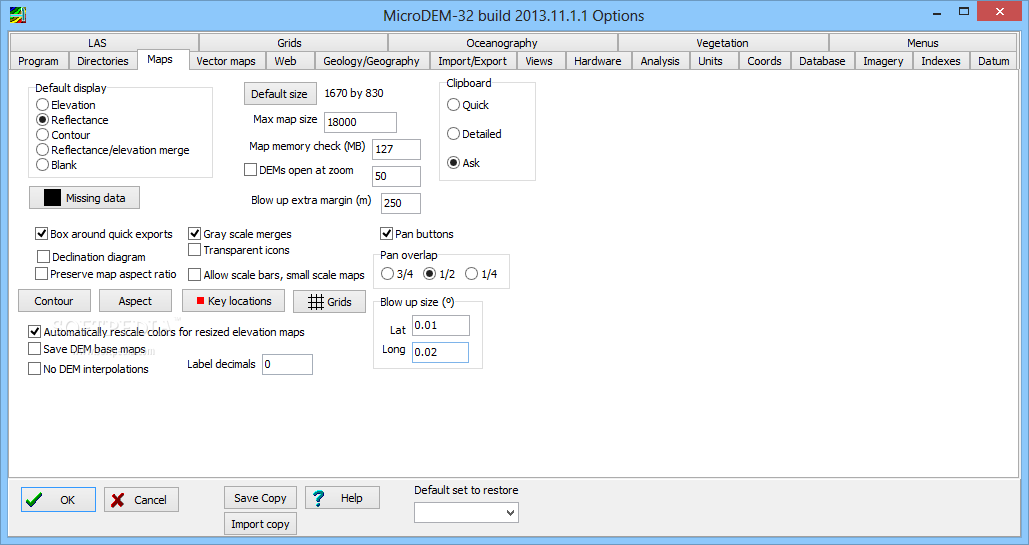Viewport: 1029px width, 545px height.
Task: Open the Hardware tab
Action: [598, 61]
